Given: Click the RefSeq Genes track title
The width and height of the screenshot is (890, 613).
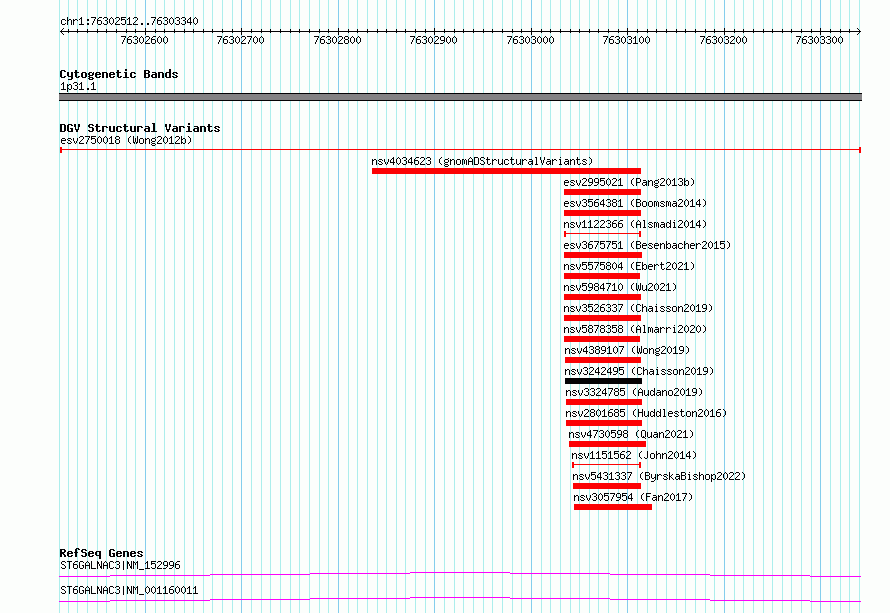Looking at the screenshot, I should [101, 553].
